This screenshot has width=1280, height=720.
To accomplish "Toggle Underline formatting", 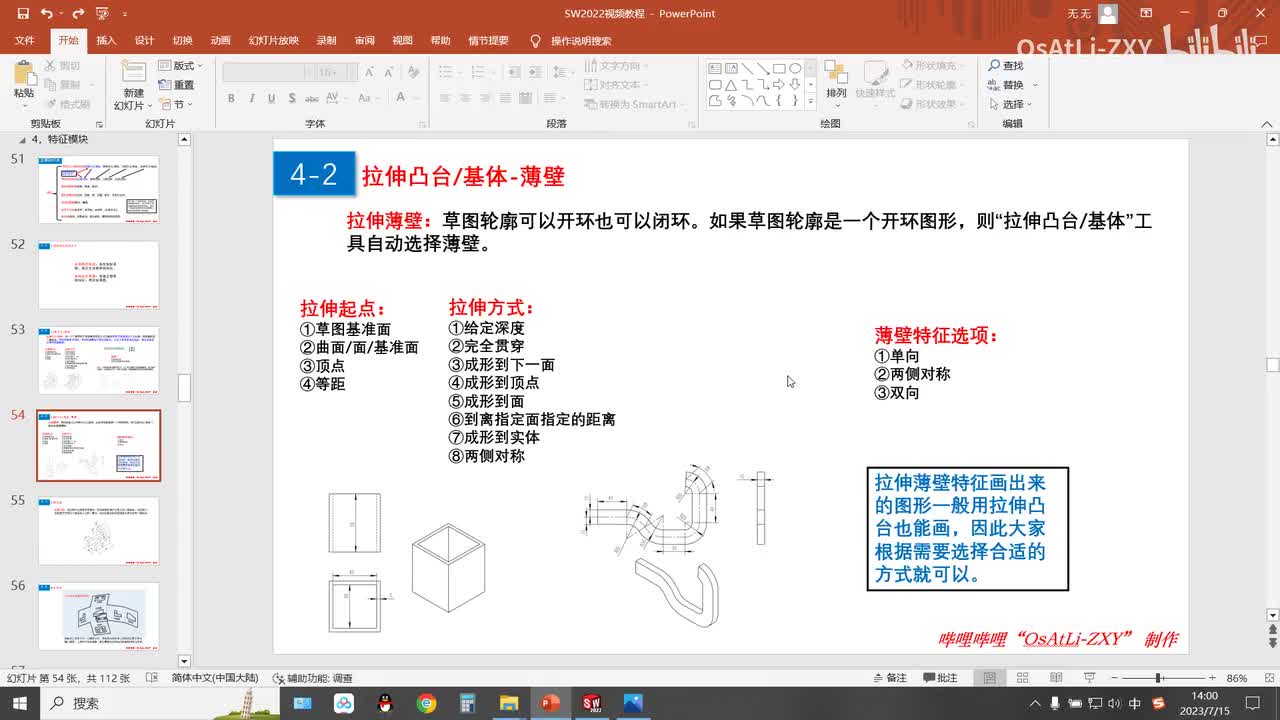I will click(x=272, y=98).
